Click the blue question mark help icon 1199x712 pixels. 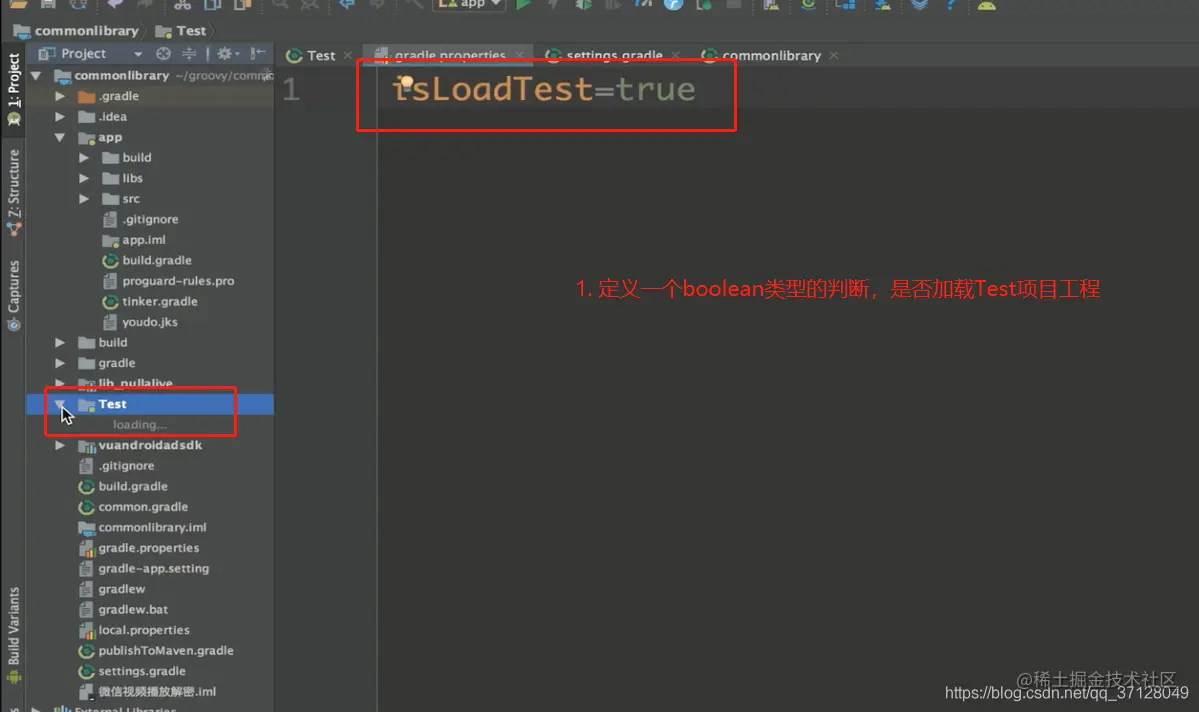(950, 5)
